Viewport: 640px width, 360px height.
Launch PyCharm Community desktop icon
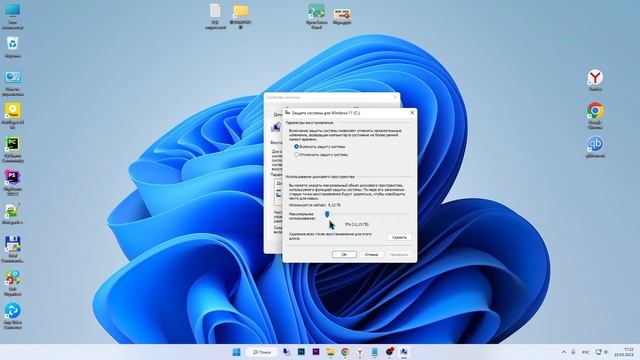click(x=13, y=150)
